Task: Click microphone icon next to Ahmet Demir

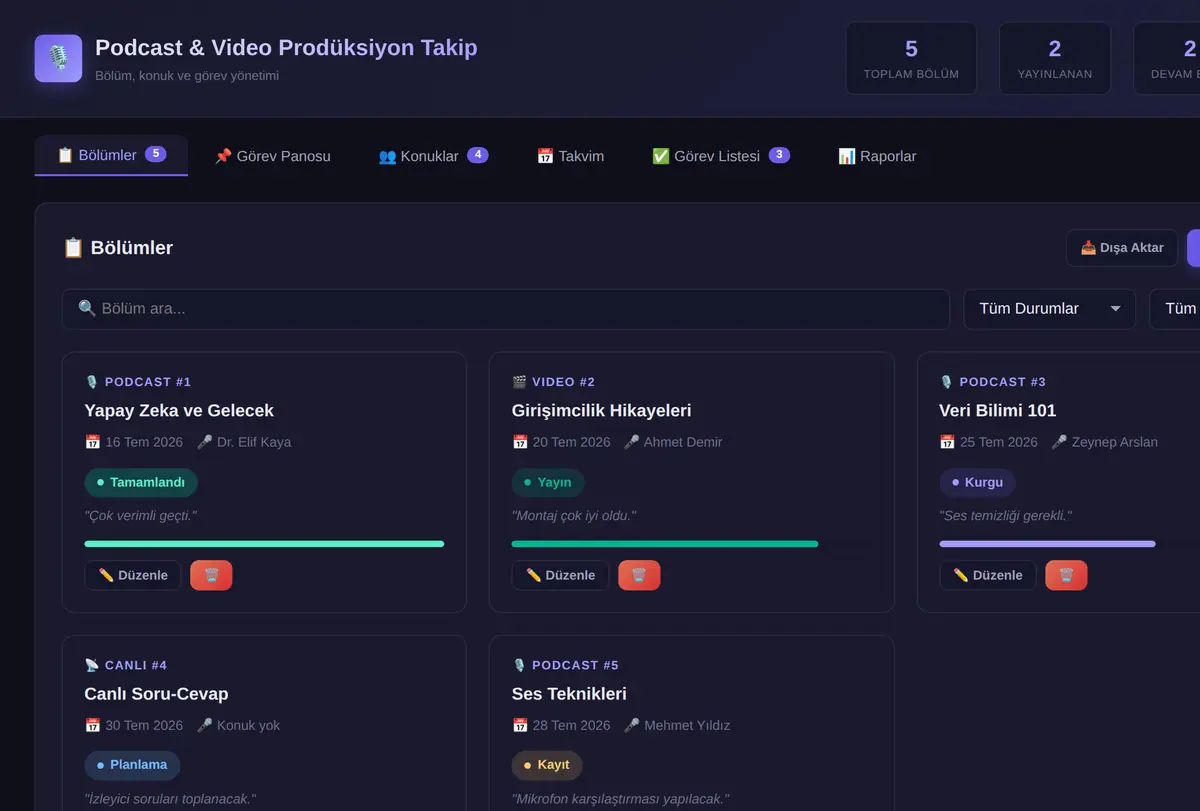Action: (632, 442)
